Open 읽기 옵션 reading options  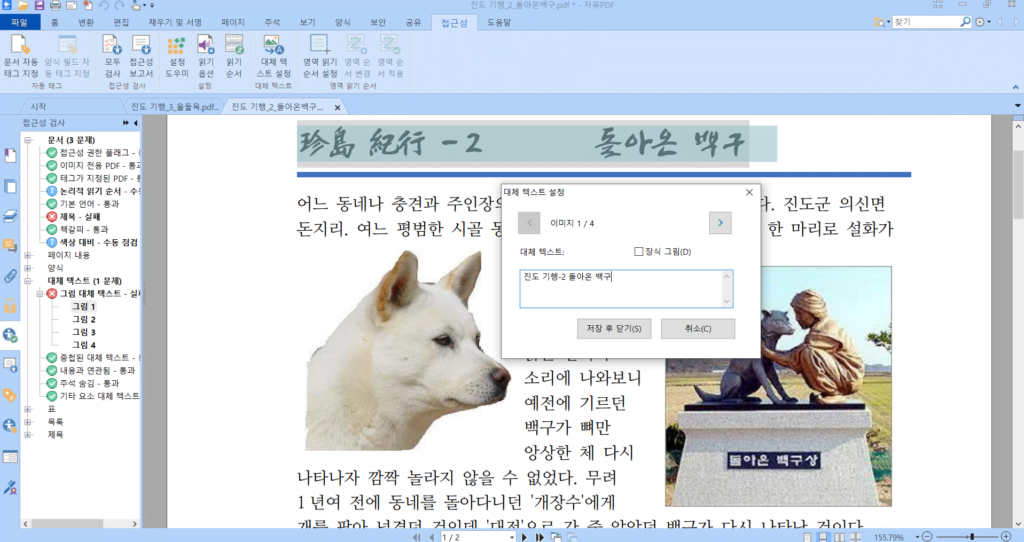click(206, 56)
